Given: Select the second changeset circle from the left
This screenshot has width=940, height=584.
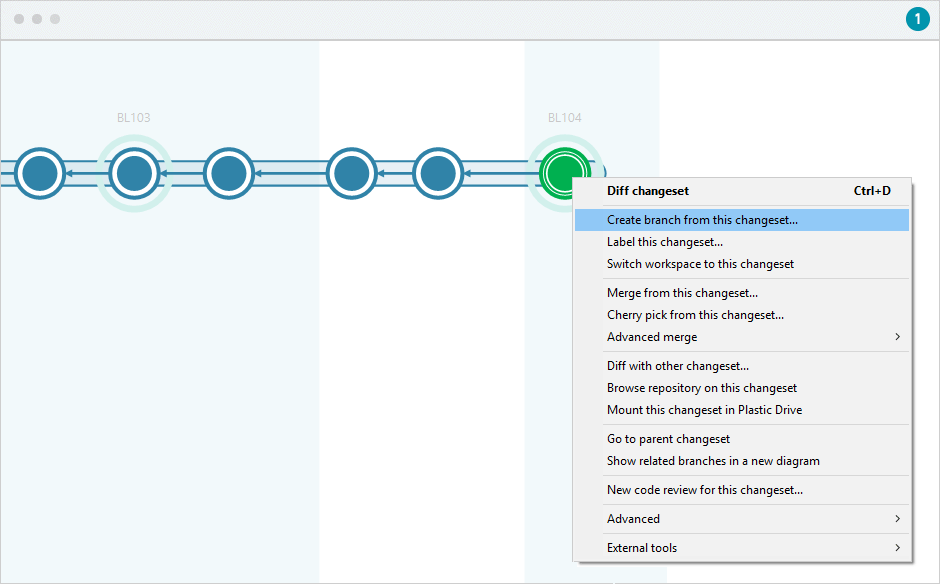Looking at the screenshot, I should pyautogui.click(x=133, y=172).
